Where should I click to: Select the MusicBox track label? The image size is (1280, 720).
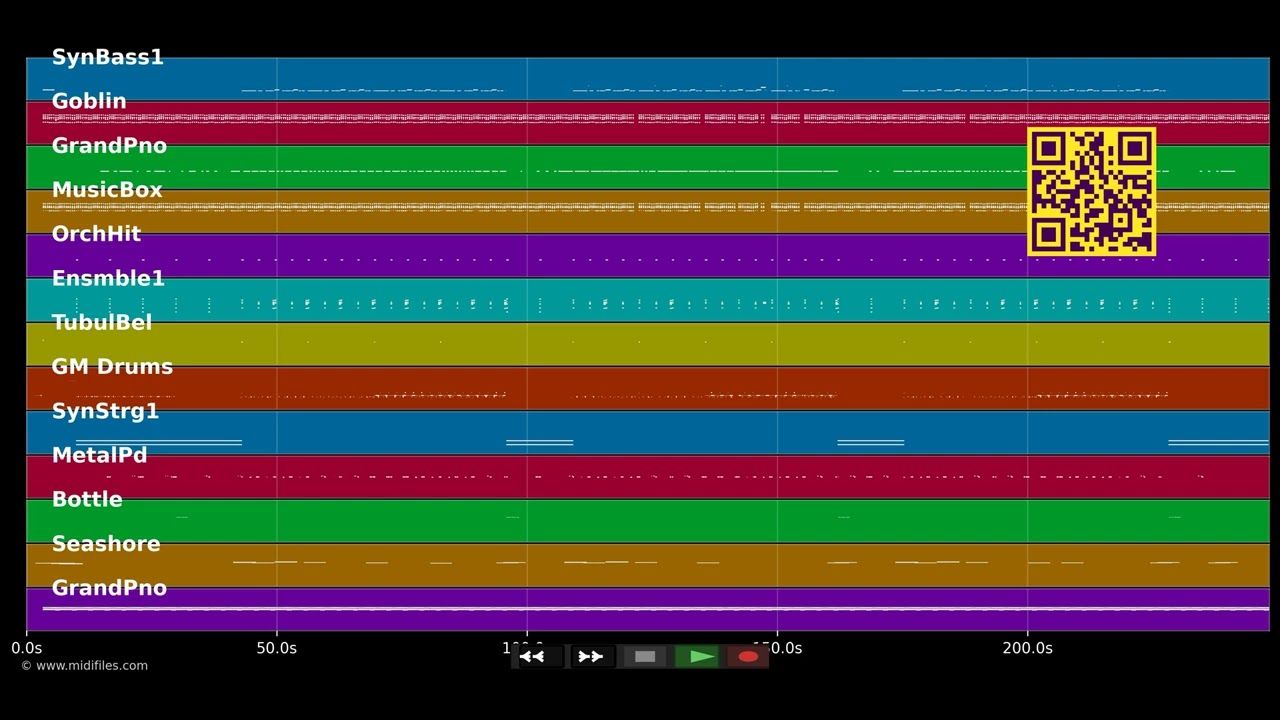point(106,190)
